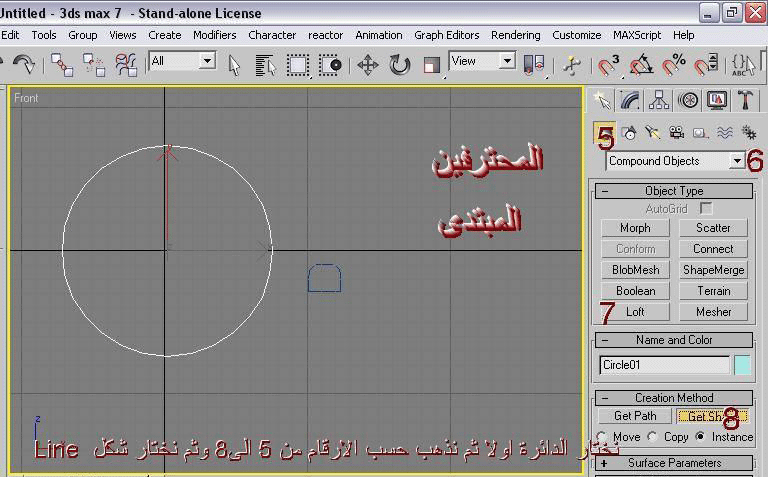Activate the Select and Move tool
This screenshot has height=477, width=768.
(x=367, y=65)
